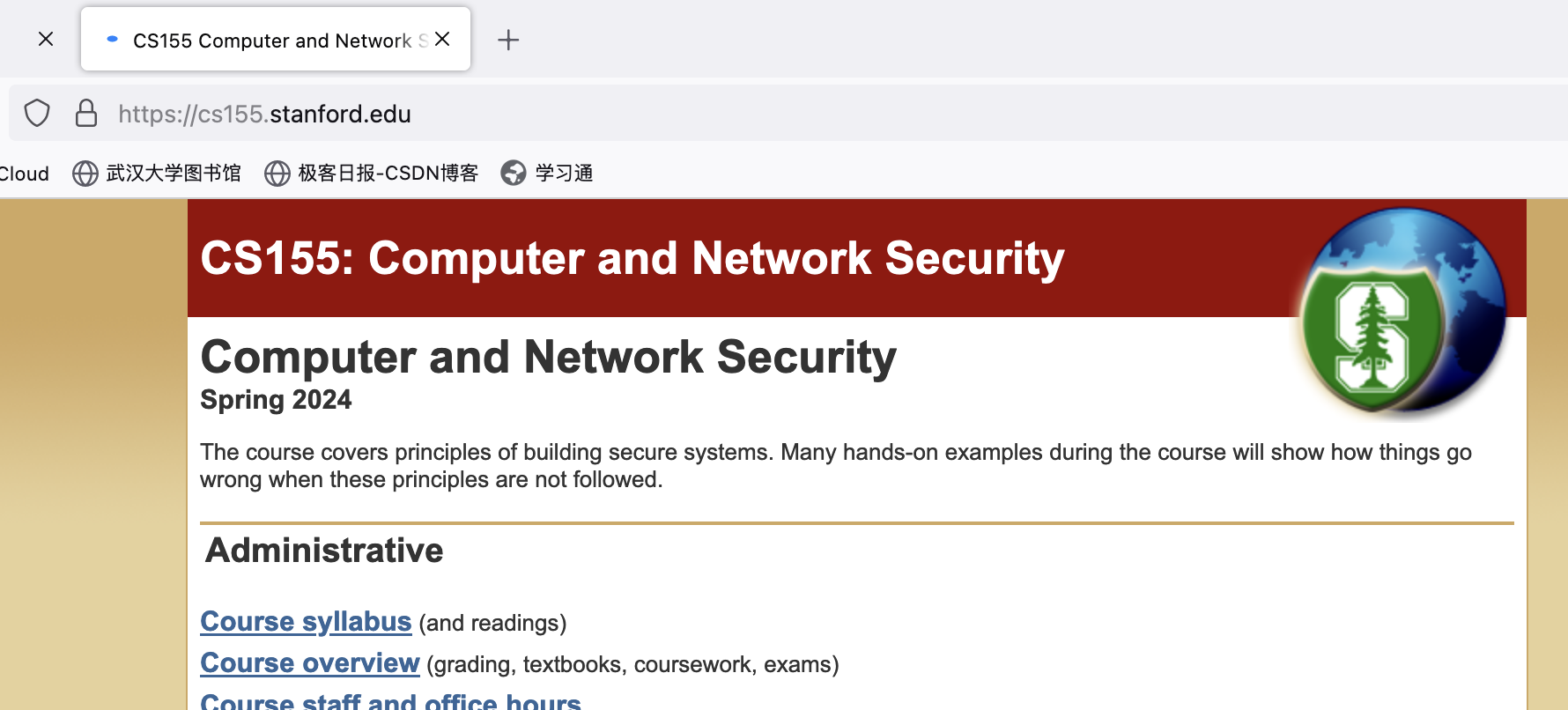Screen dimensions: 1568x710
Task: Open the Course overview link
Action: pos(309,663)
